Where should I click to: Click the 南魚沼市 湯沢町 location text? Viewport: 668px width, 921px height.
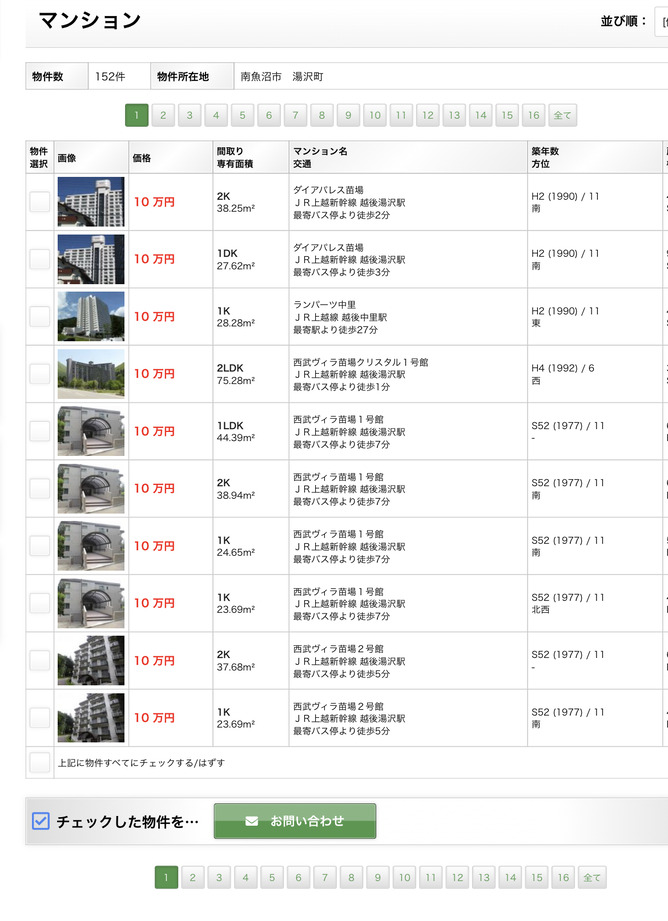[x=281, y=76]
